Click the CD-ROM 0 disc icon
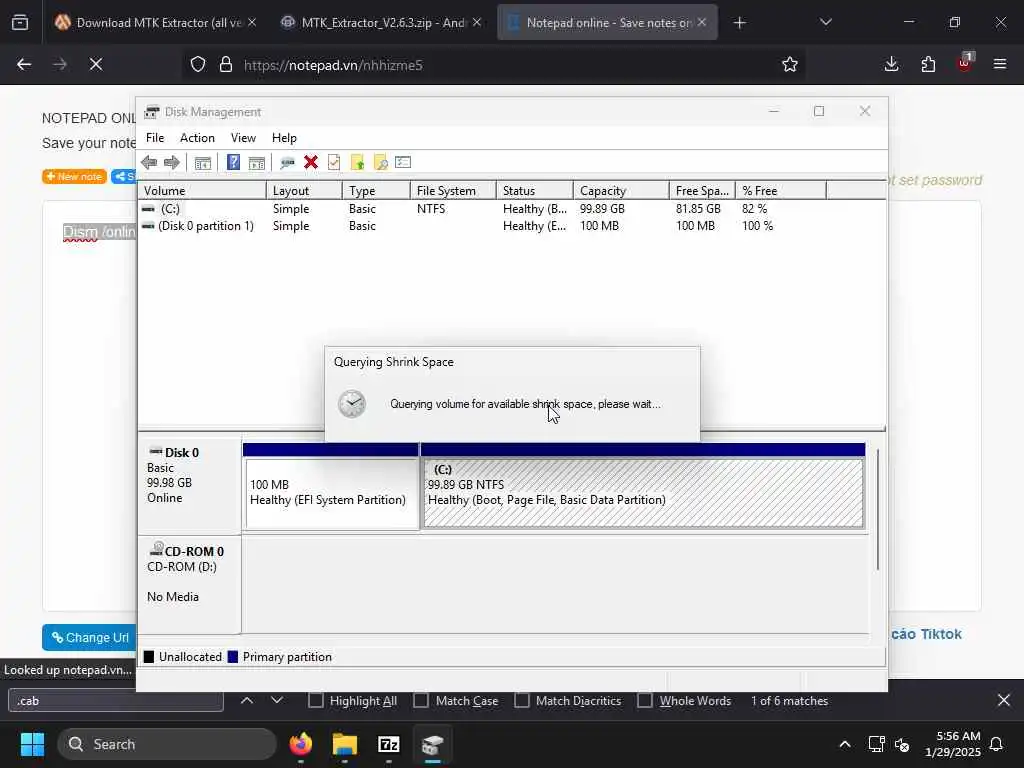The image size is (1024, 768). [157, 549]
